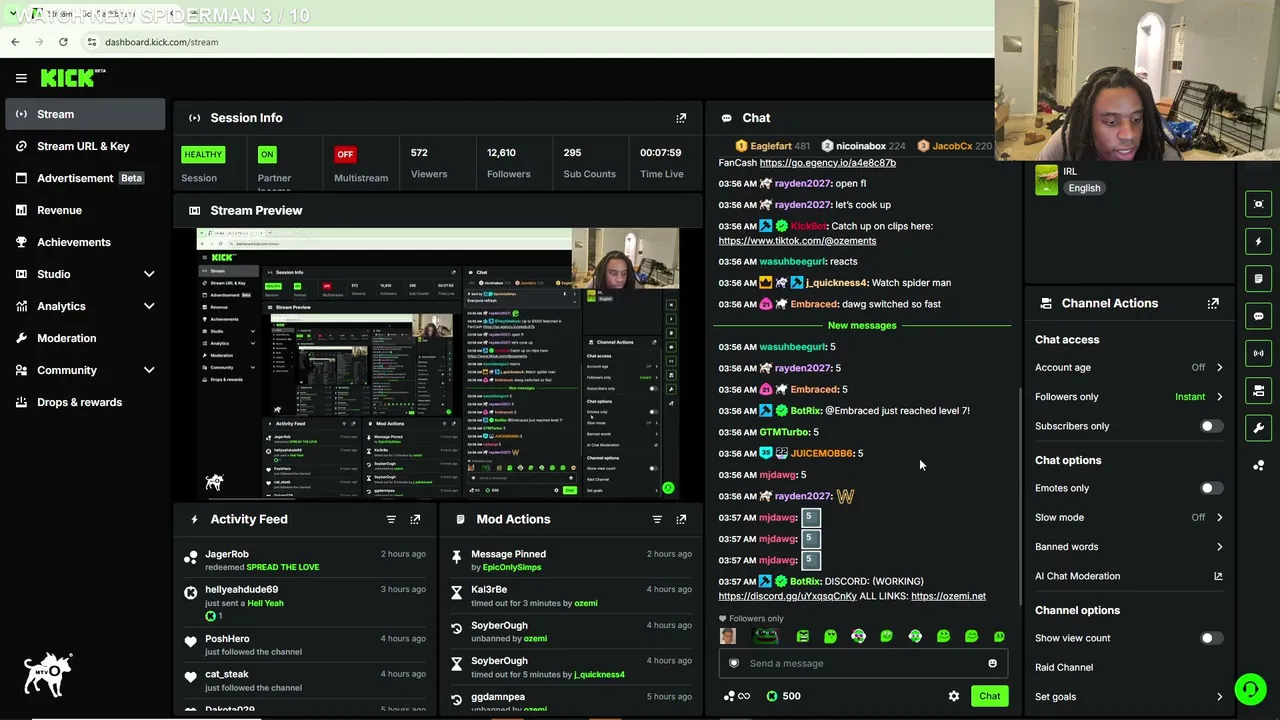Click the Channel Actions widget icon
This screenshot has height=720, width=1280.
[1259, 390]
